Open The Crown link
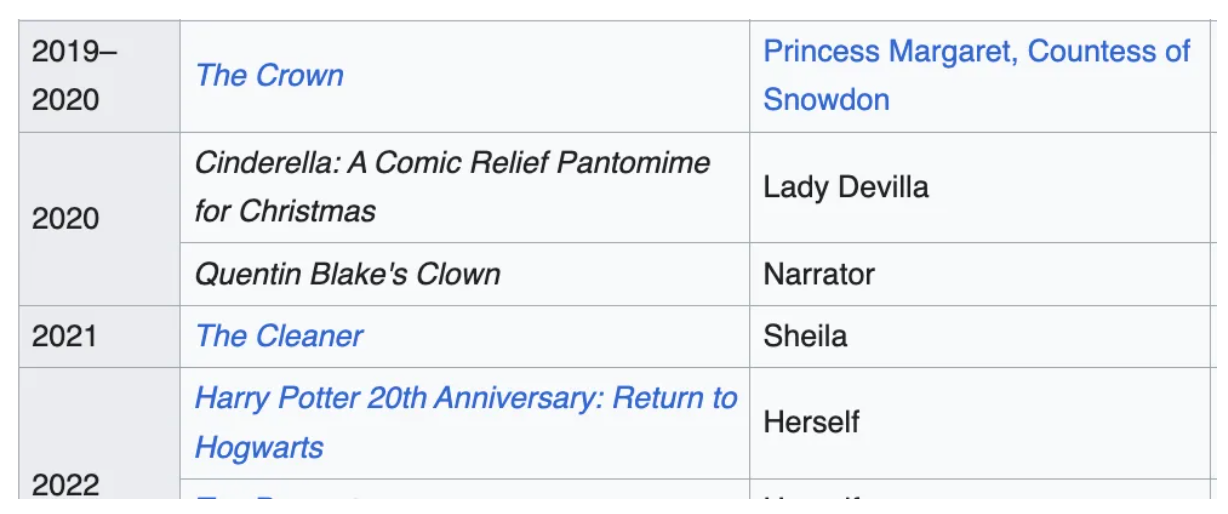The width and height of the screenshot is (1228, 514). pyautogui.click(x=269, y=76)
